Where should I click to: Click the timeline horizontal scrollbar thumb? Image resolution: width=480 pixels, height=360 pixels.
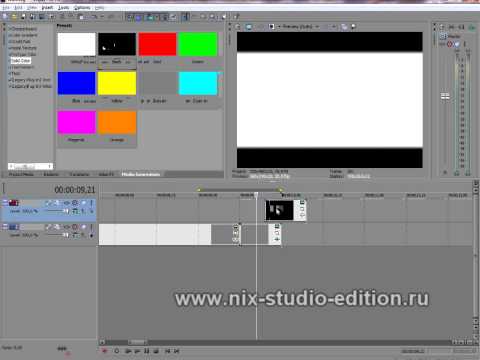[x=138, y=342]
